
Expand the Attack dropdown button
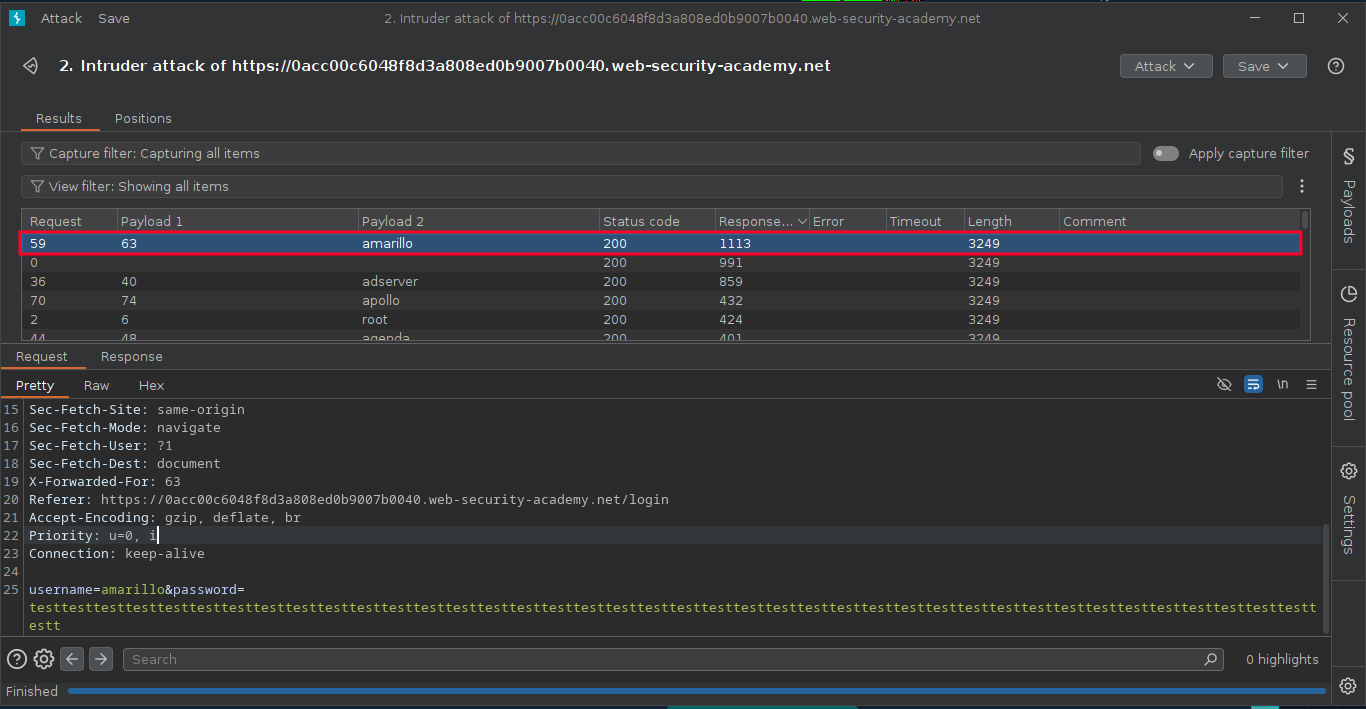1165,66
